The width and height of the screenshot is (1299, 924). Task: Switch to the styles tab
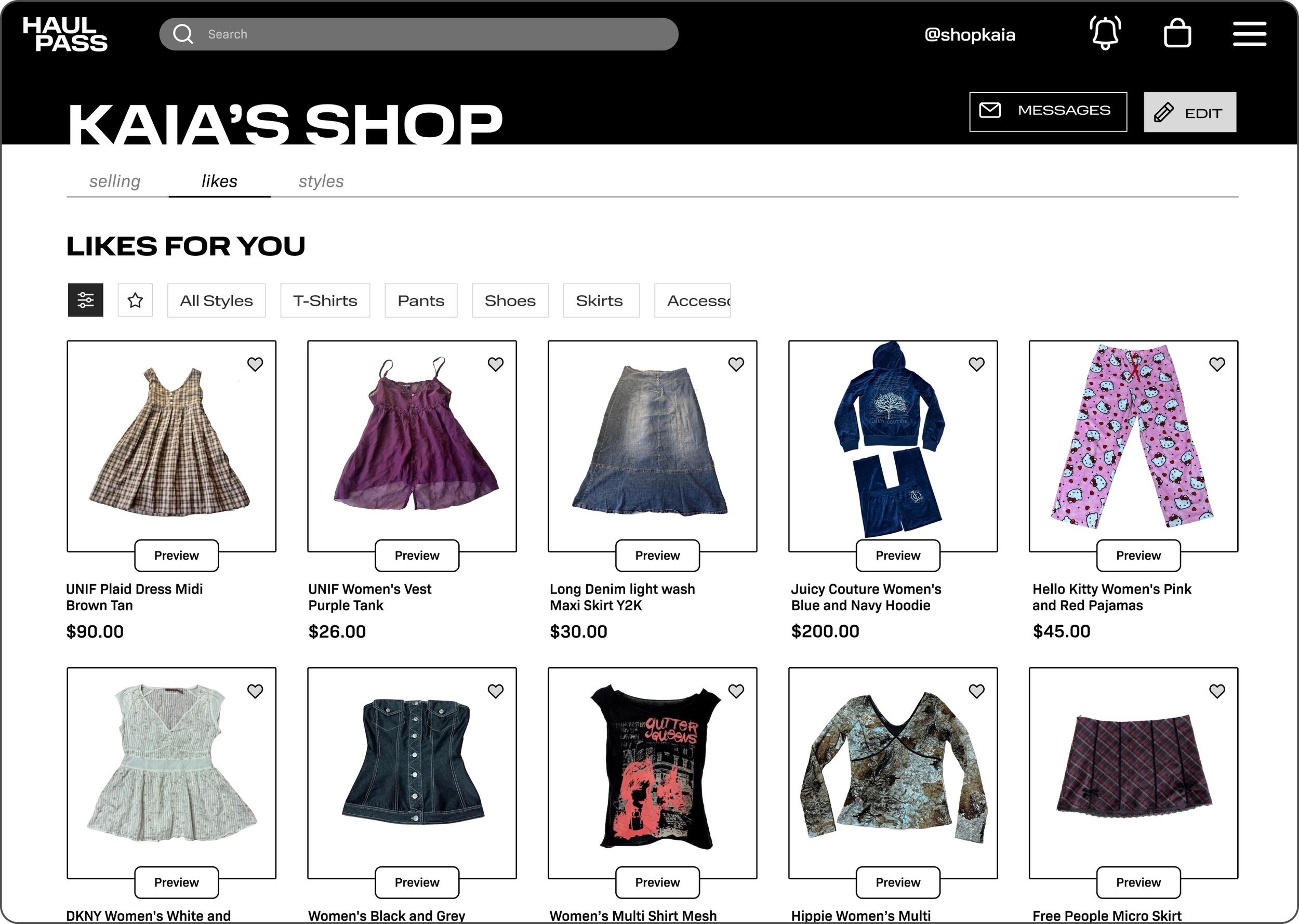pyautogui.click(x=321, y=181)
